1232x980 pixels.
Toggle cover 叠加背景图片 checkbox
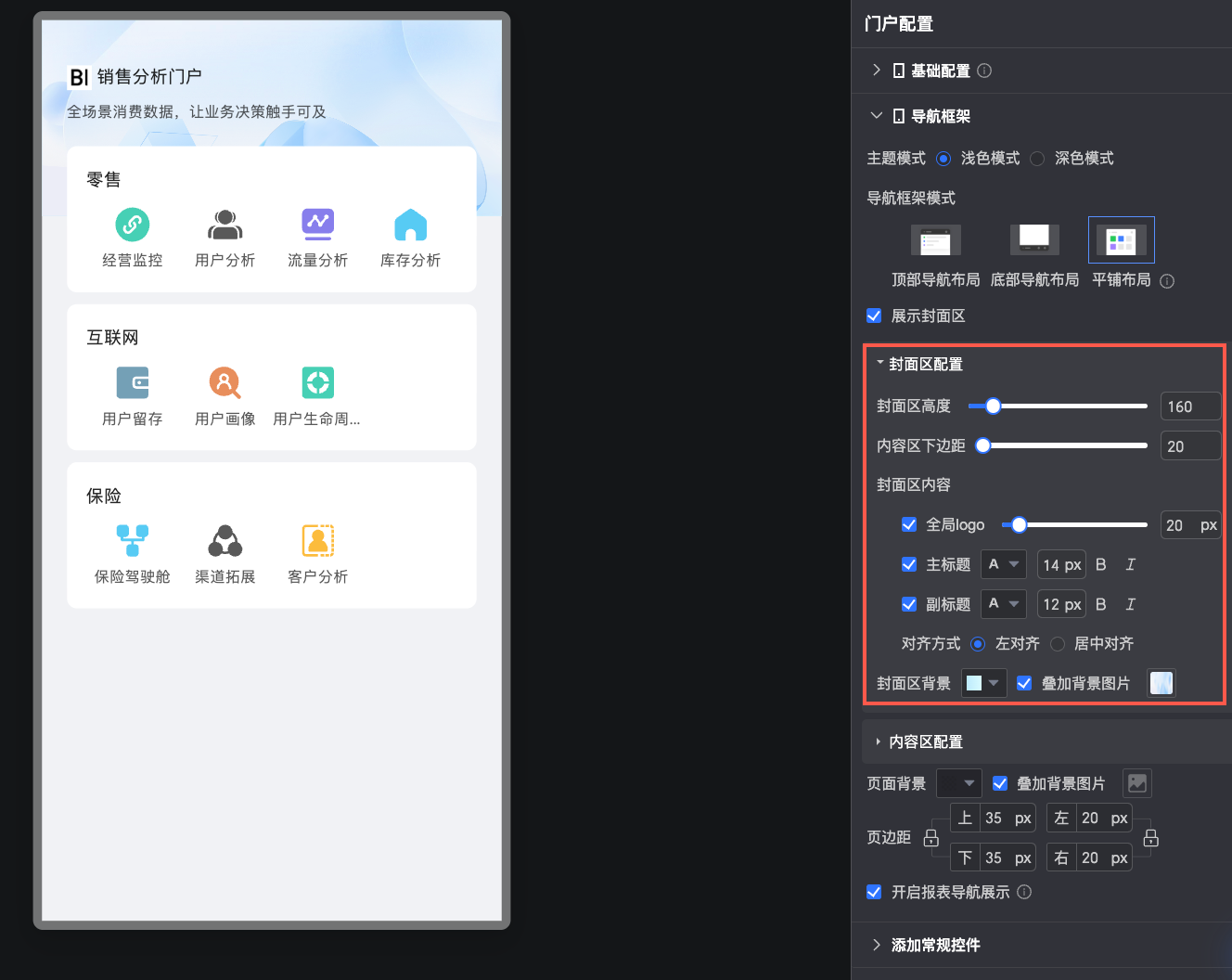pyautogui.click(x=1024, y=683)
